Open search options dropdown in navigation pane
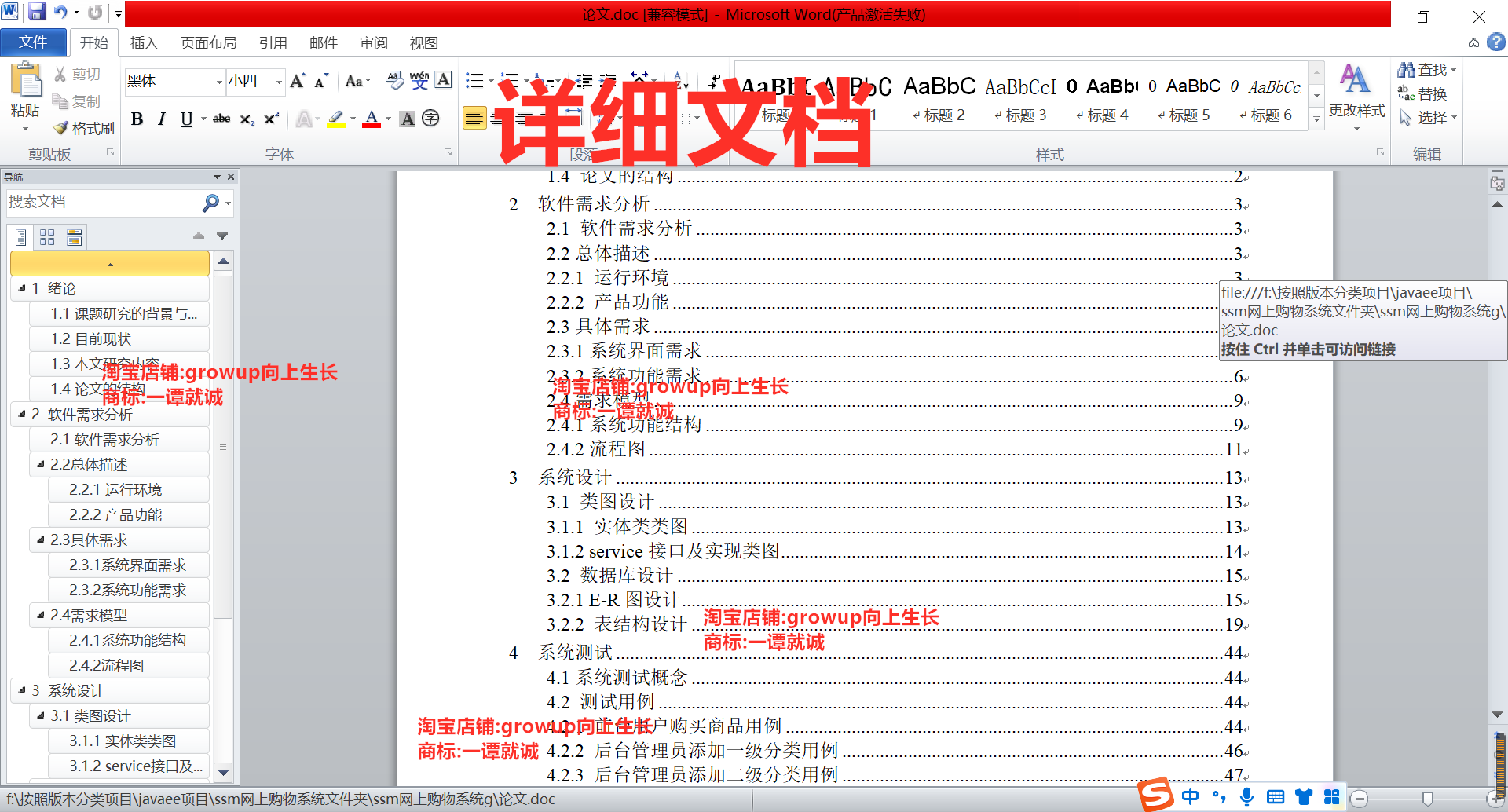 coord(229,203)
